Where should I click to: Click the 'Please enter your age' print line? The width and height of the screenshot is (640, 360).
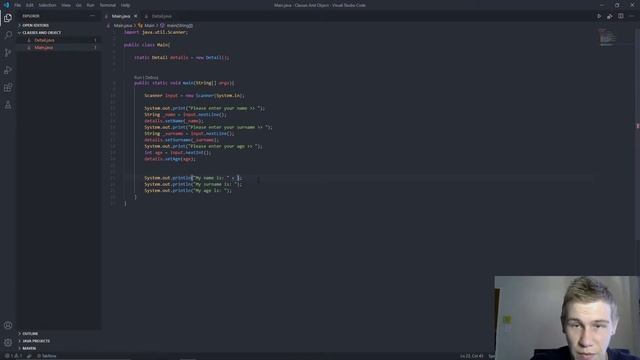pos(203,146)
